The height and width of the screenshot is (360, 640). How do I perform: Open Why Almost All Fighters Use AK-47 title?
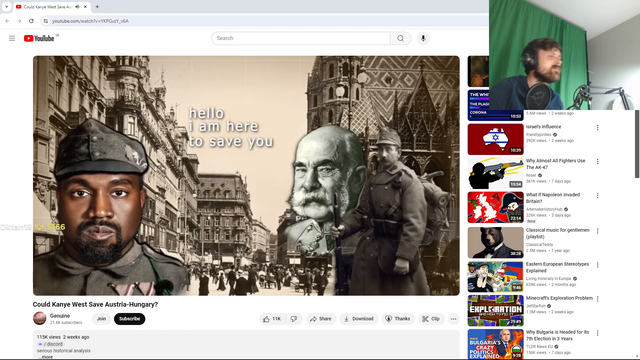[556, 164]
